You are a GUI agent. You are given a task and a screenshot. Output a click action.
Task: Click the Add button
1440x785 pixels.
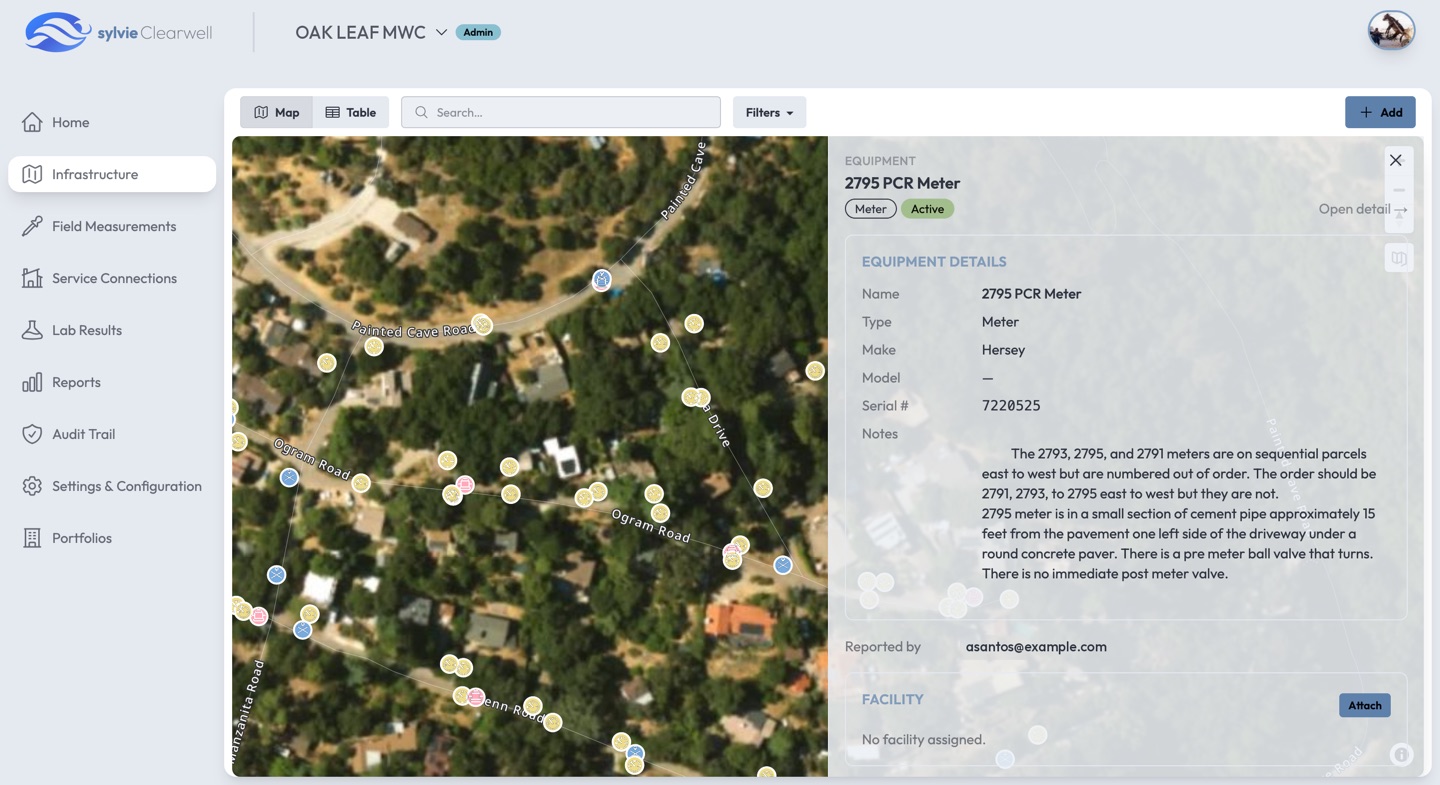point(1380,112)
